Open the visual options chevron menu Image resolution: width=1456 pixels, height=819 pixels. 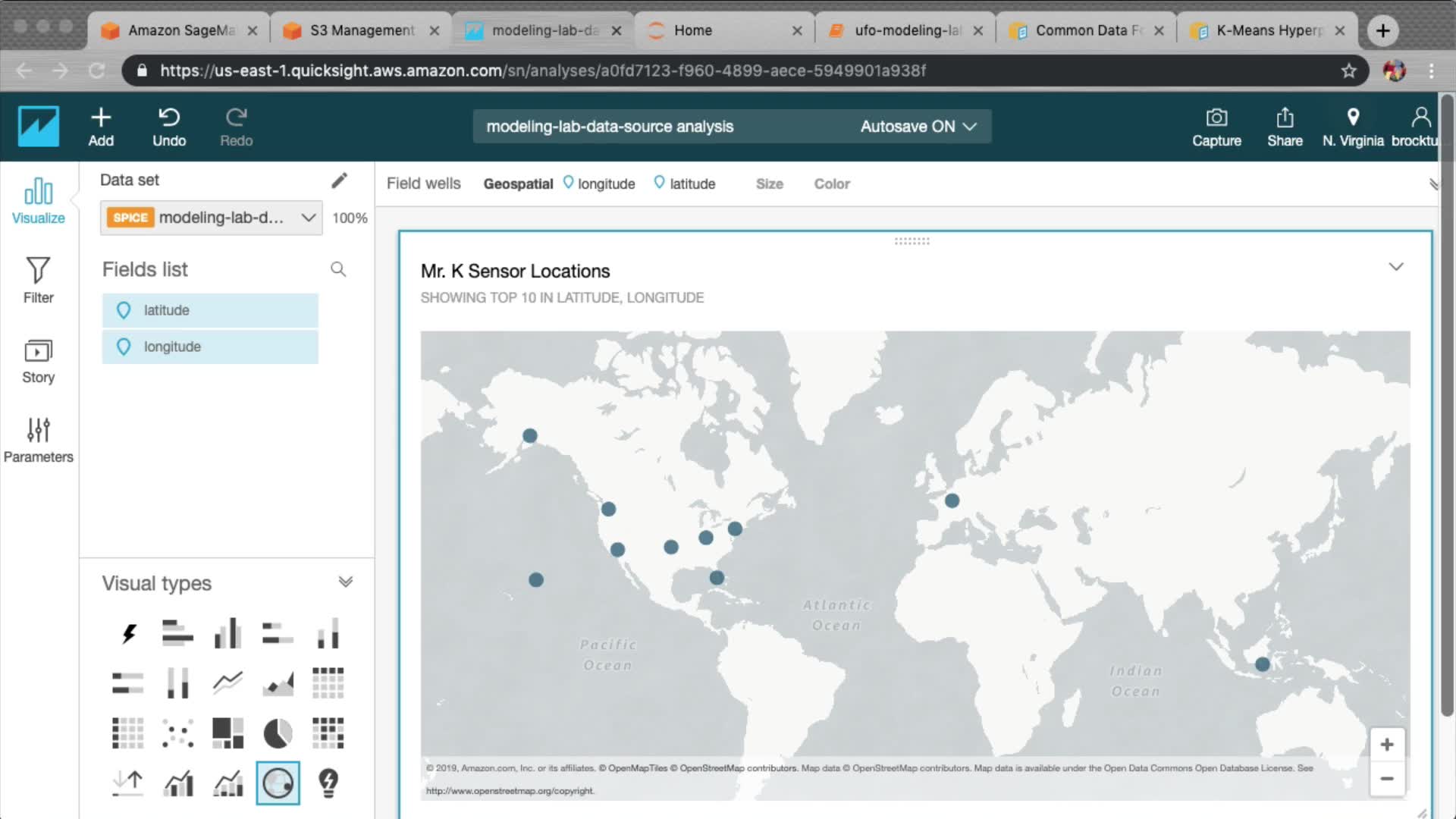click(x=1395, y=267)
